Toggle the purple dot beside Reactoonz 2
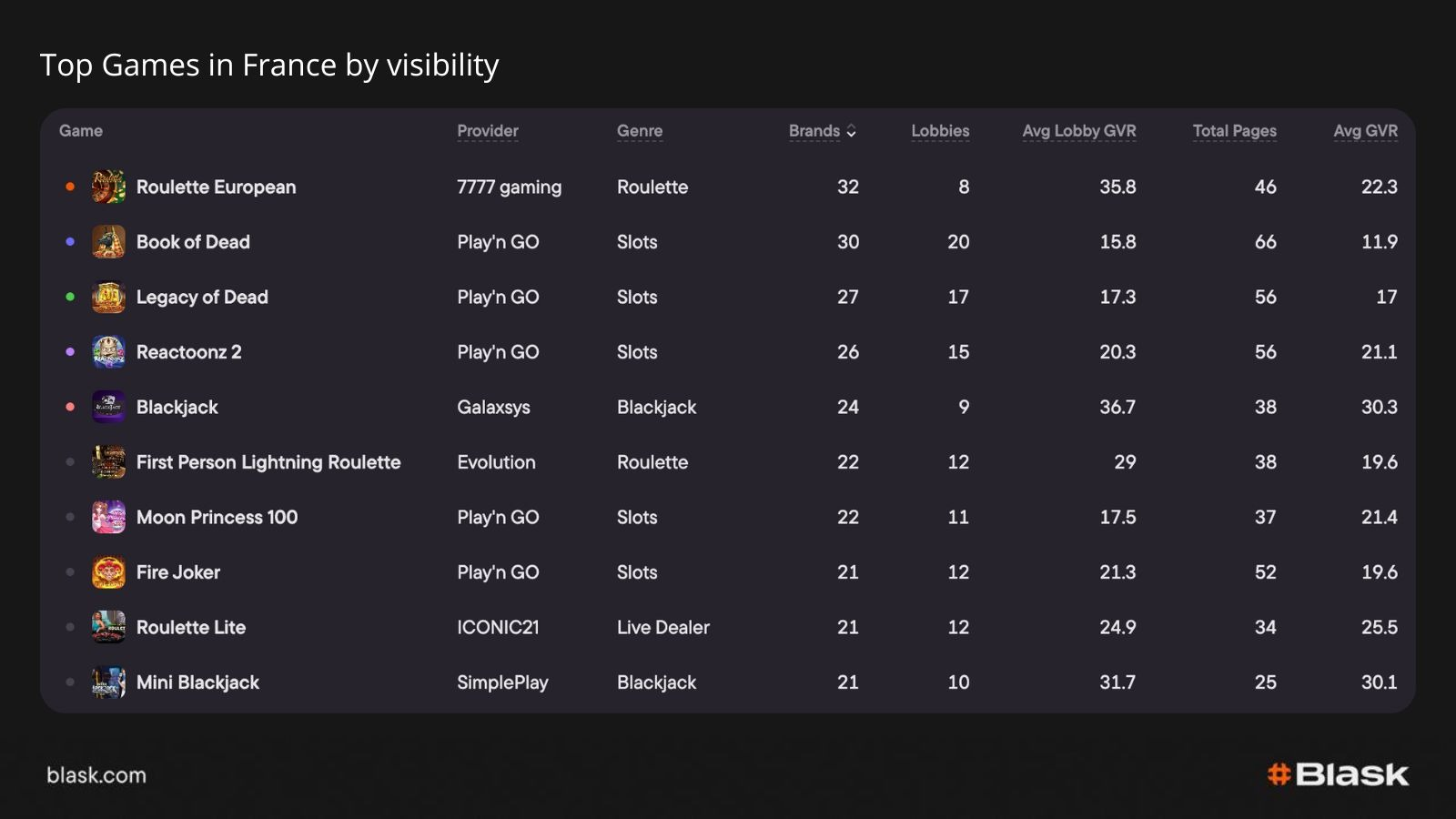The image size is (1456, 819). [70, 352]
